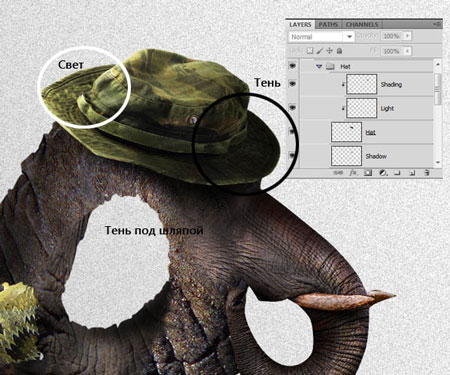Viewport: 450px width, 375px height.
Task: Open the fx layer style menu
Action: click(353, 173)
